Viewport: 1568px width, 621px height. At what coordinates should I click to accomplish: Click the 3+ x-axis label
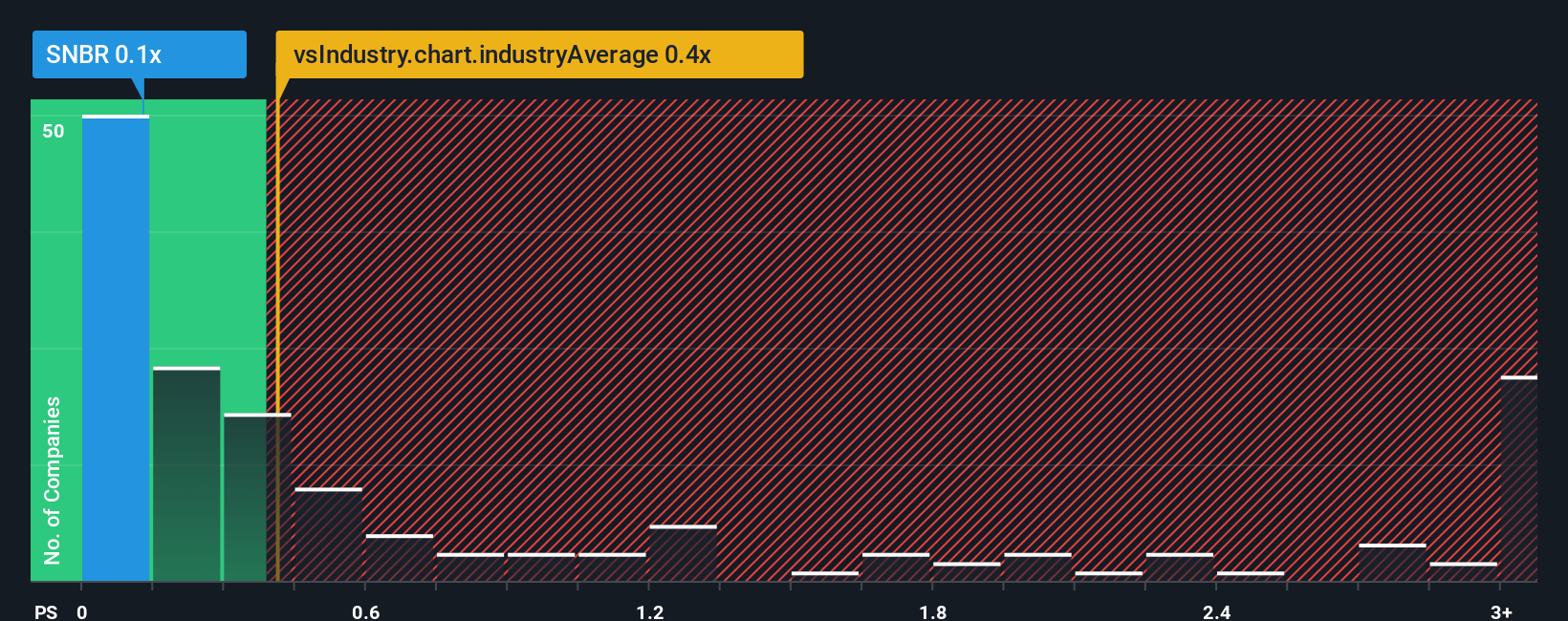point(1501,611)
